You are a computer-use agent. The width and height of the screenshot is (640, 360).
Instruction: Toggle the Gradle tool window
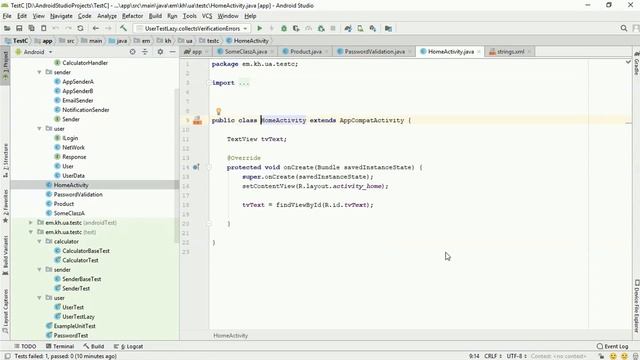[x=636, y=64]
